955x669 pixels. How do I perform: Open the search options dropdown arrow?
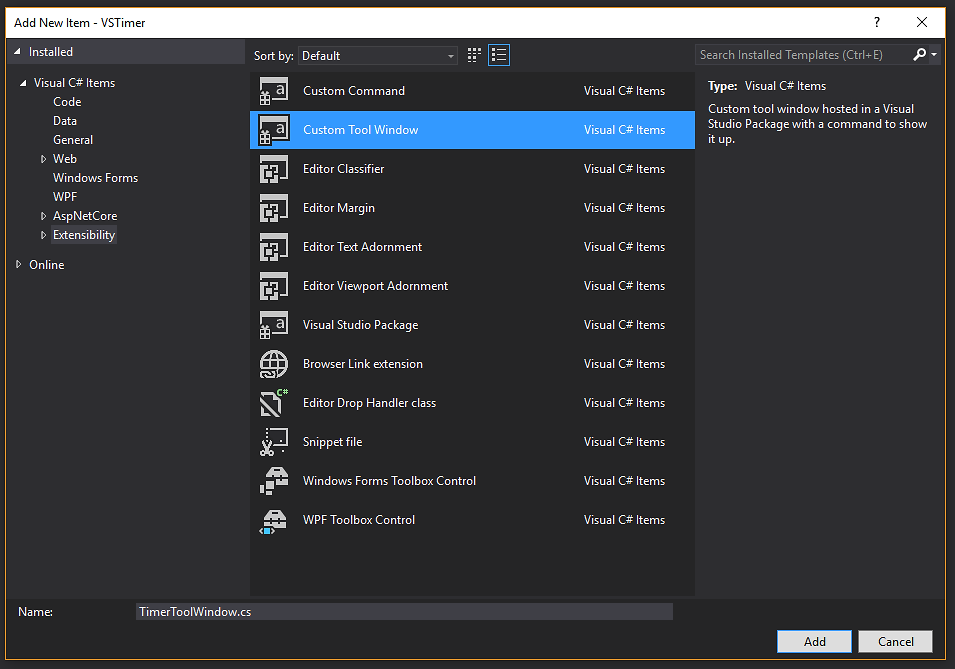(x=934, y=55)
